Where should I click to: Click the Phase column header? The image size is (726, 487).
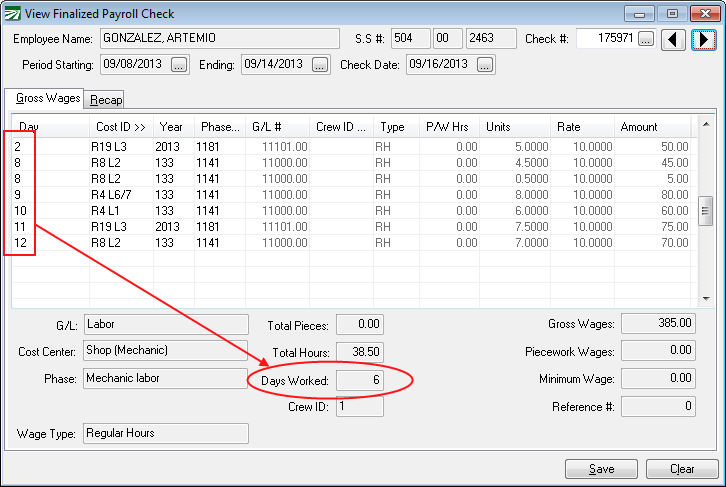pos(220,127)
